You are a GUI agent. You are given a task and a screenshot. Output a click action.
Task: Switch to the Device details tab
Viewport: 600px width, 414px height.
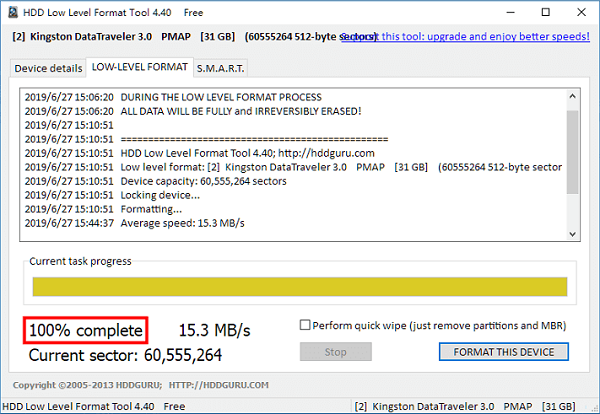coord(48,68)
